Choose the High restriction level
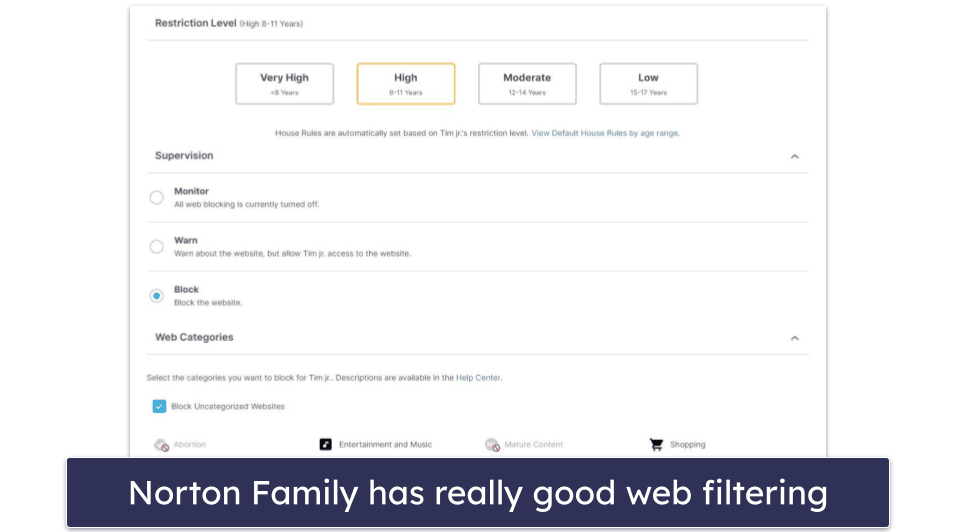Screen dimensions: 957x532 [406, 84]
